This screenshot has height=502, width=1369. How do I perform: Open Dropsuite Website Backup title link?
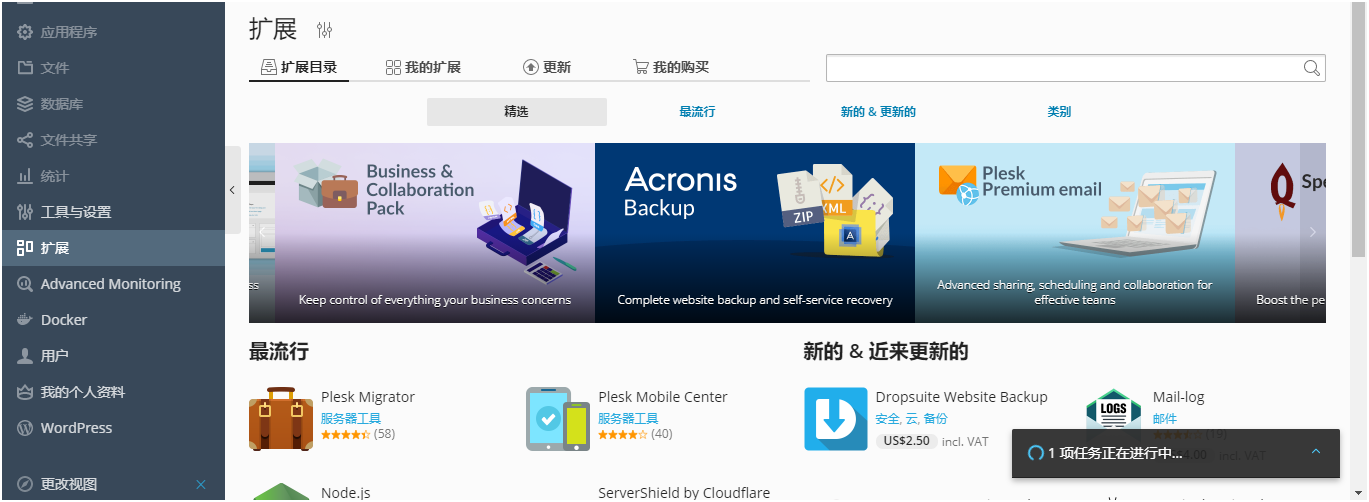coord(961,397)
